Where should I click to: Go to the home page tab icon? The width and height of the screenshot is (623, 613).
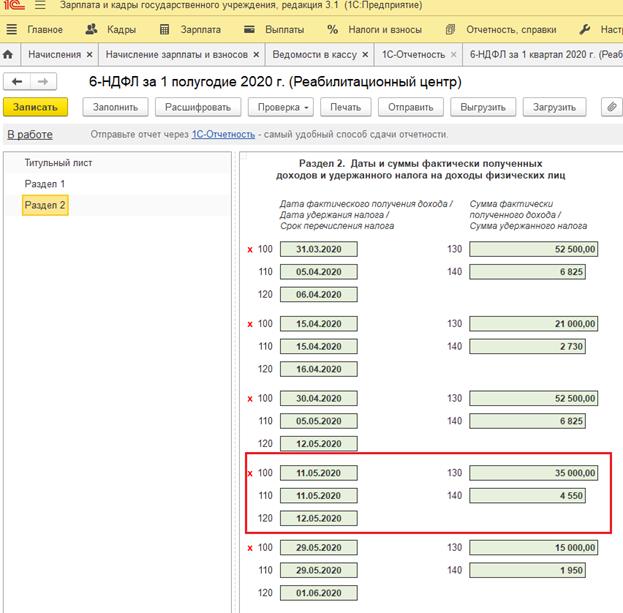coord(9,53)
